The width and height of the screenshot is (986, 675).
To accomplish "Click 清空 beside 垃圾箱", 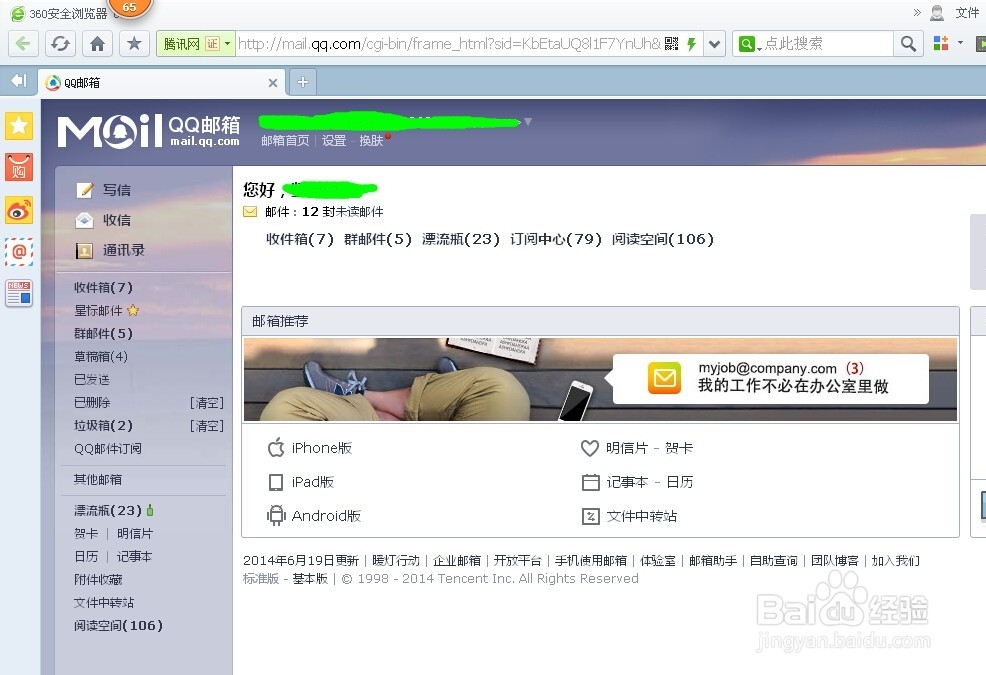I will [207, 426].
